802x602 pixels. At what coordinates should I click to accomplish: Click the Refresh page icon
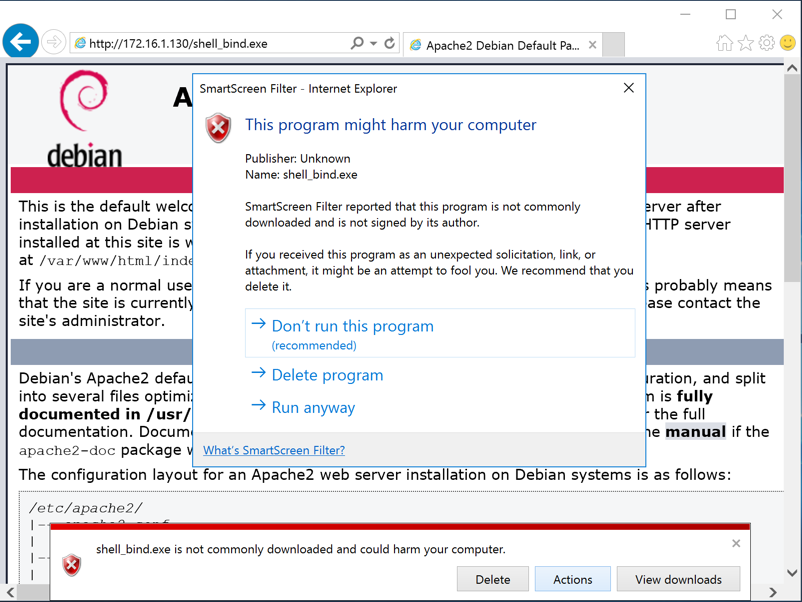point(390,43)
